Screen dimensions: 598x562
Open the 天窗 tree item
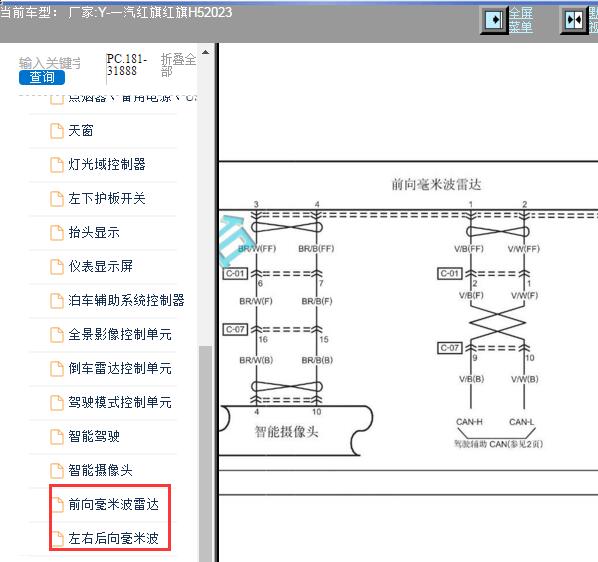tap(81, 131)
